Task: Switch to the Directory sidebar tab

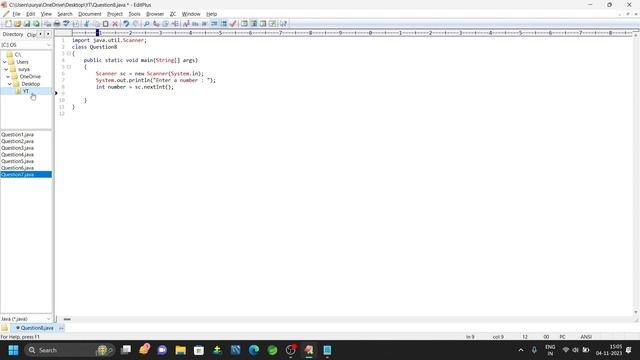Action: 13,34
